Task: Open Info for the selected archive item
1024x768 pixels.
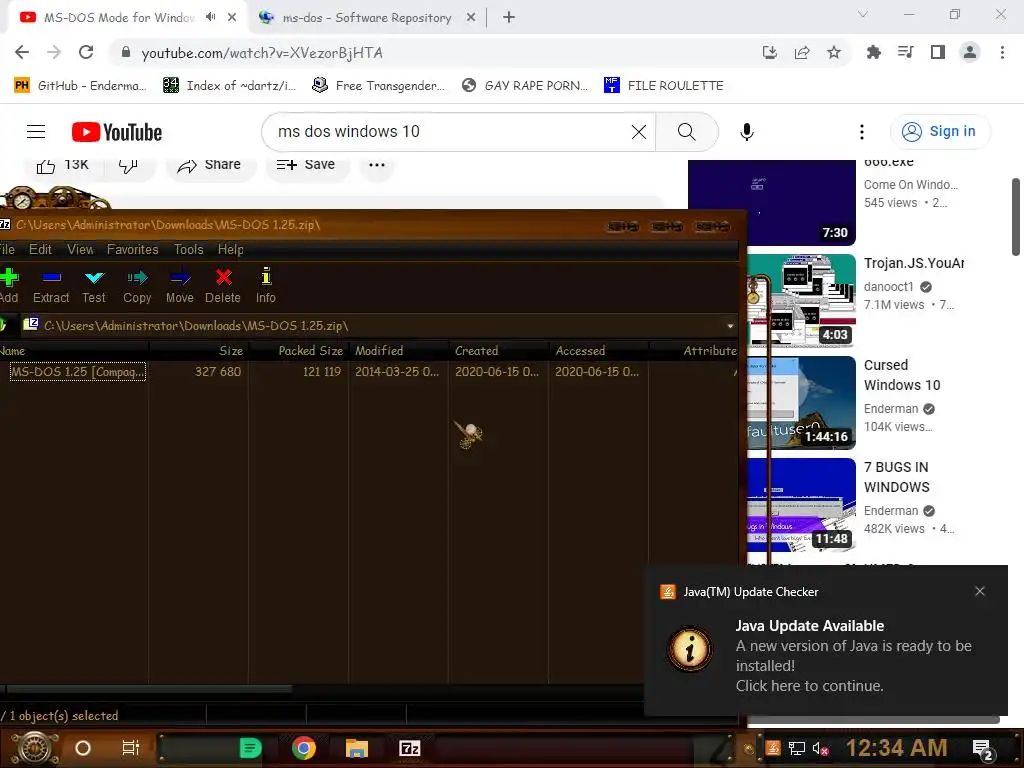Action: [x=266, y=286]
